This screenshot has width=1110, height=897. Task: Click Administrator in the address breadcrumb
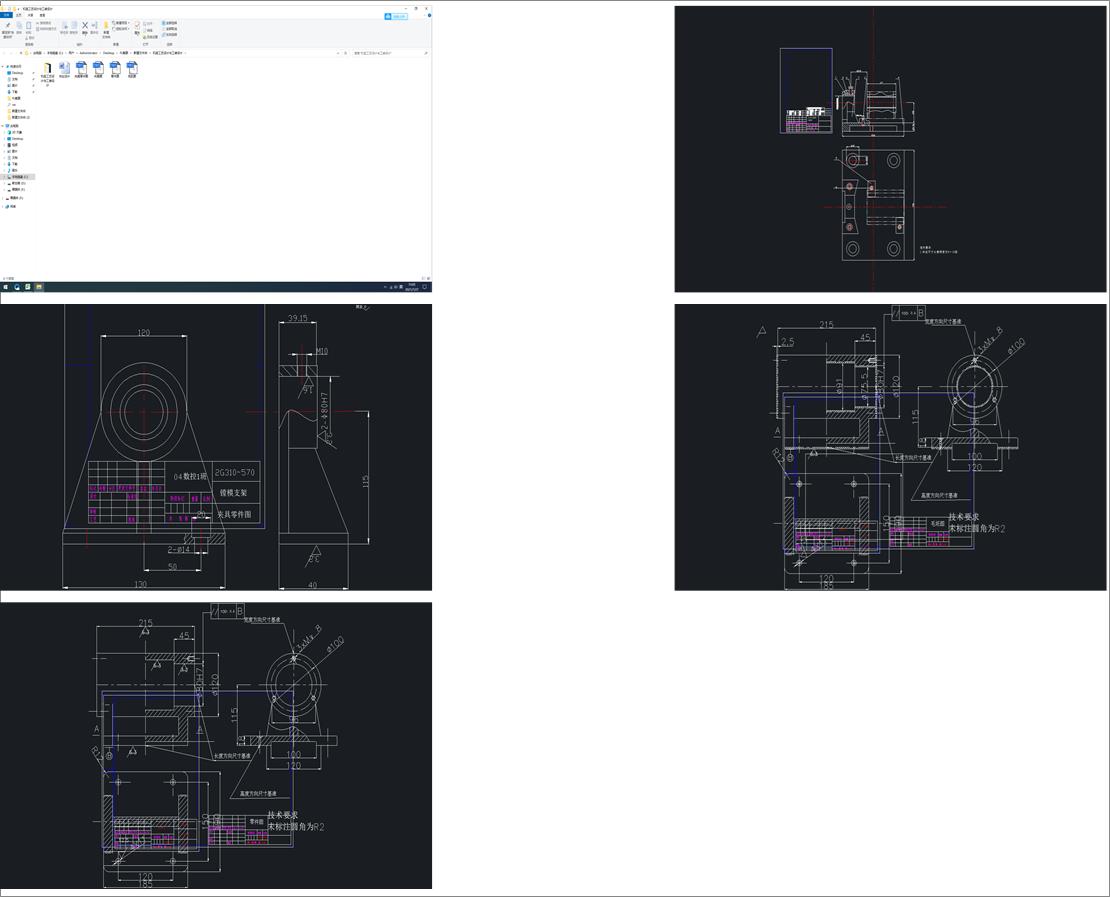88,53
